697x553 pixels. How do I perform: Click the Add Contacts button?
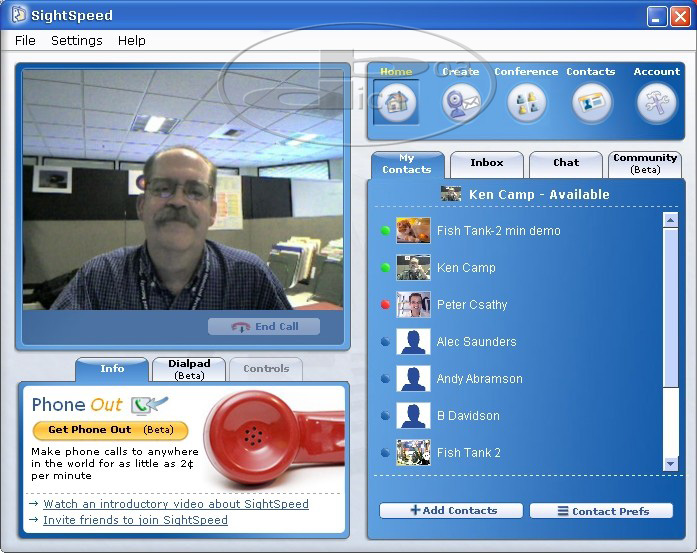tap(451, 511)
